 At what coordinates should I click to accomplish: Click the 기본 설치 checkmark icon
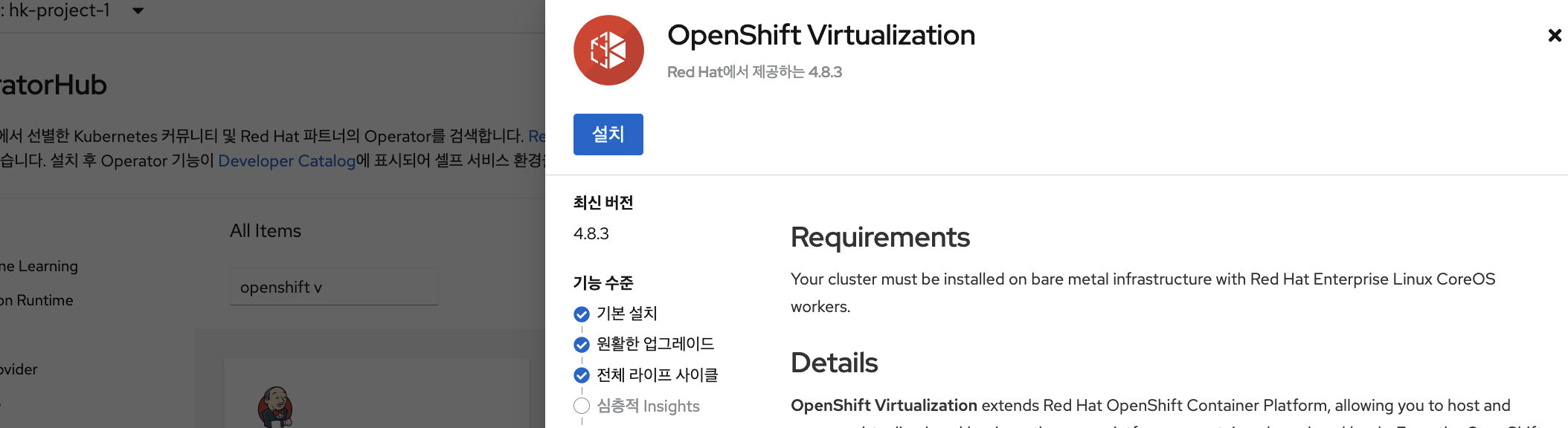(582, 314)
